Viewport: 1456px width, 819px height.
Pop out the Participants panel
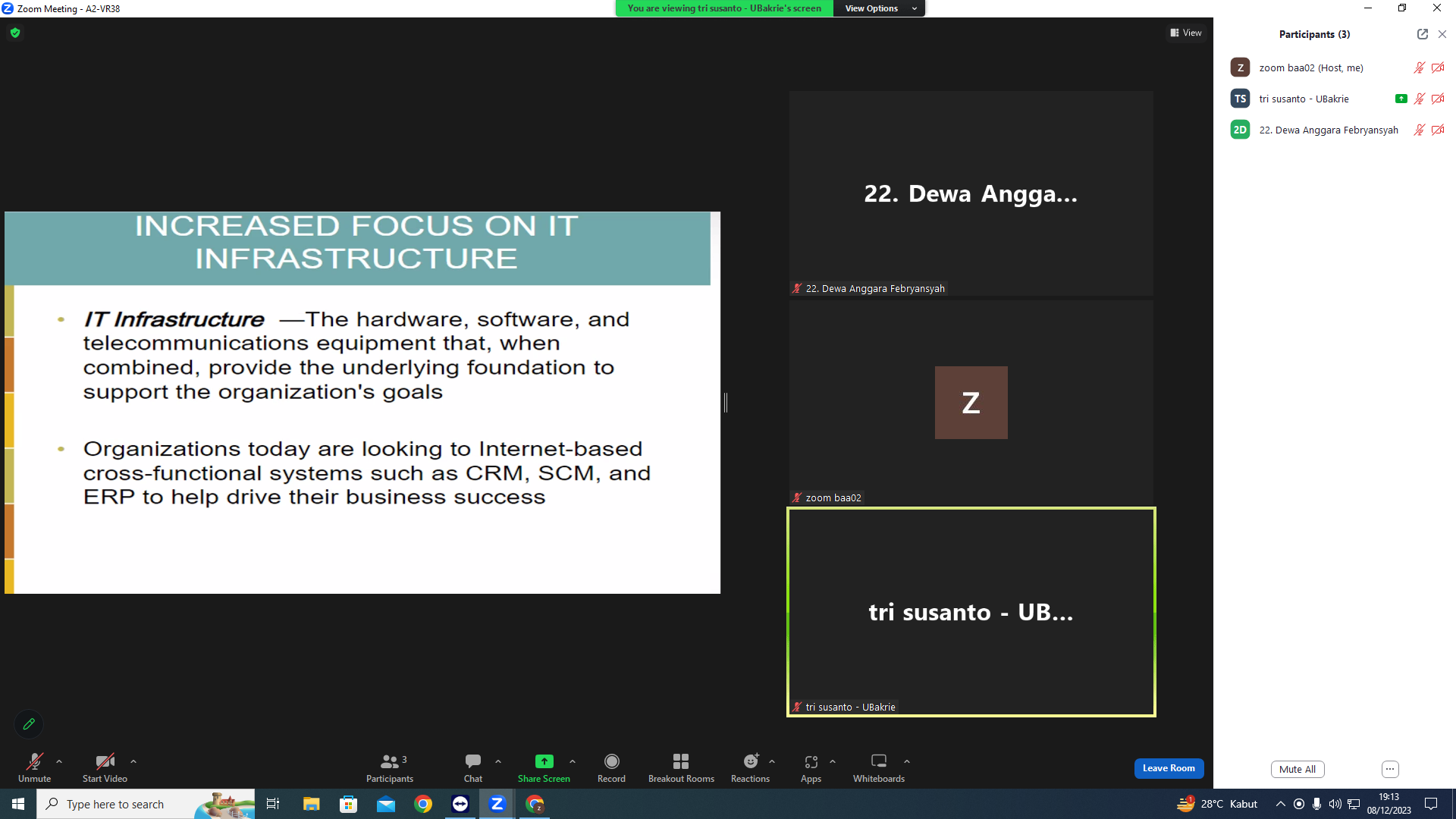(x=1423, y=34)
